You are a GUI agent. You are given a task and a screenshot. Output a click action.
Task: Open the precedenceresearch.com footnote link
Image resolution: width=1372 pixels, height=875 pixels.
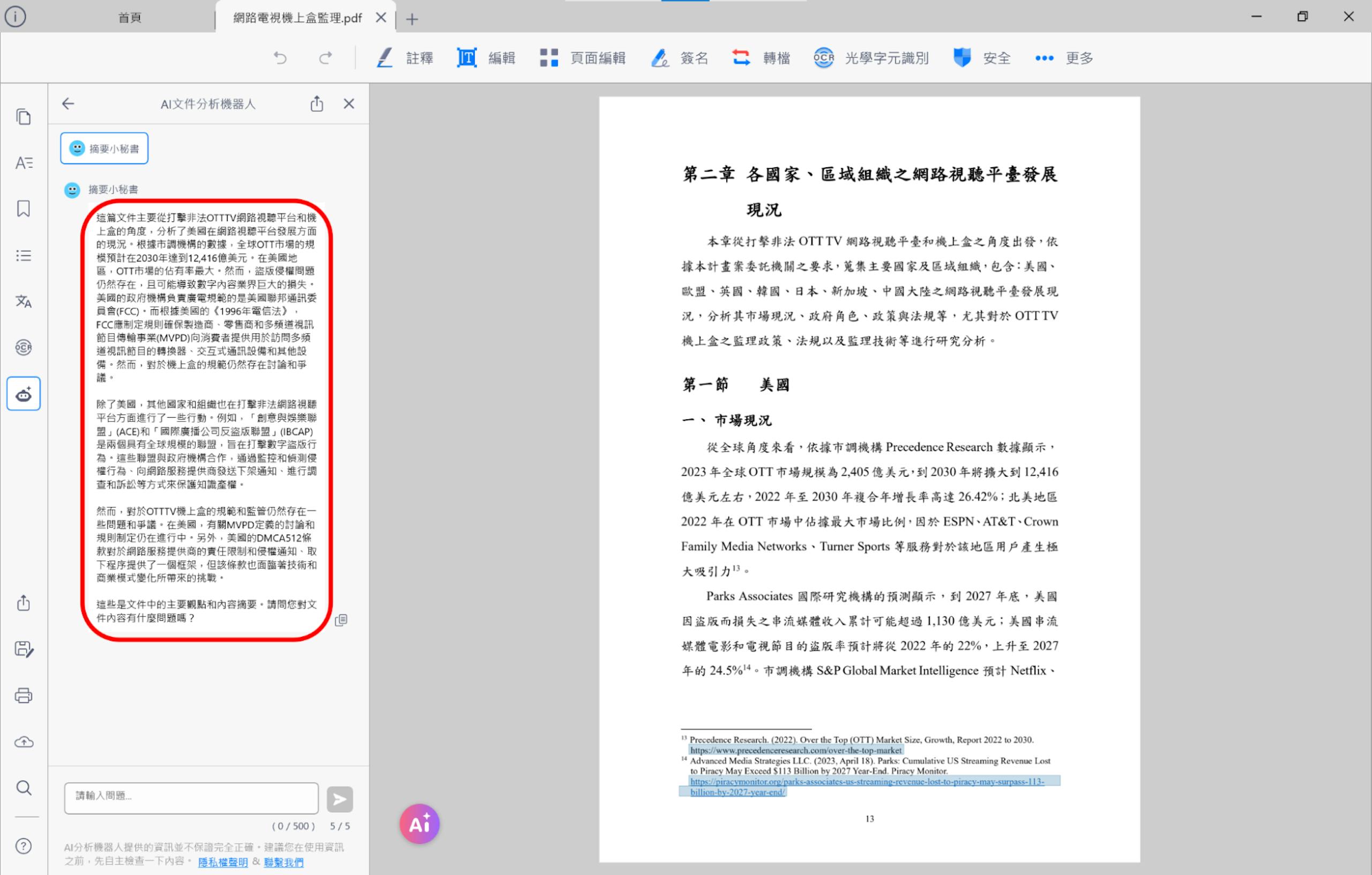[796, 750]
